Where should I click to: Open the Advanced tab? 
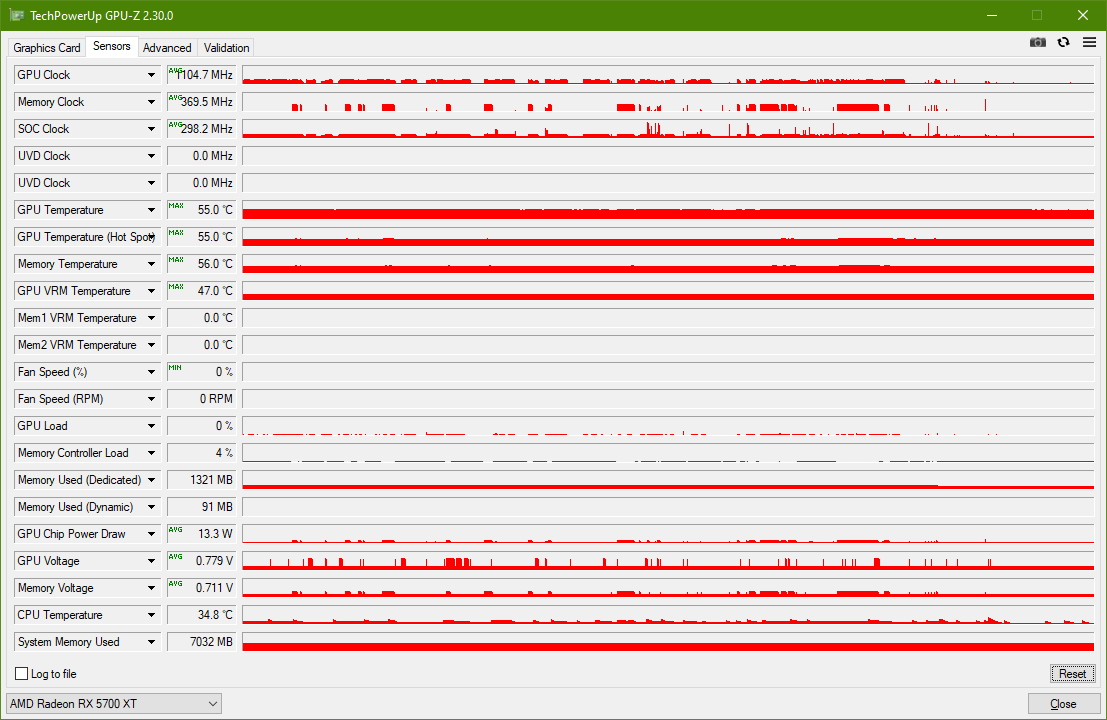(167, 47)
